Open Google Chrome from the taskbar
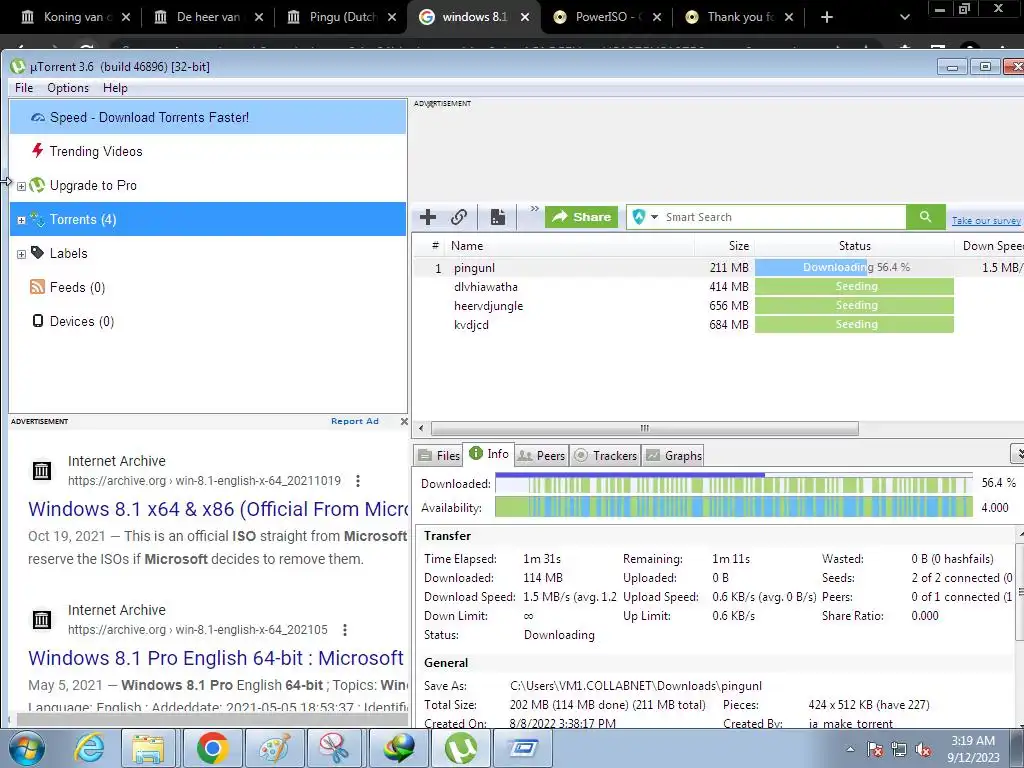 (x=212, y=748)
